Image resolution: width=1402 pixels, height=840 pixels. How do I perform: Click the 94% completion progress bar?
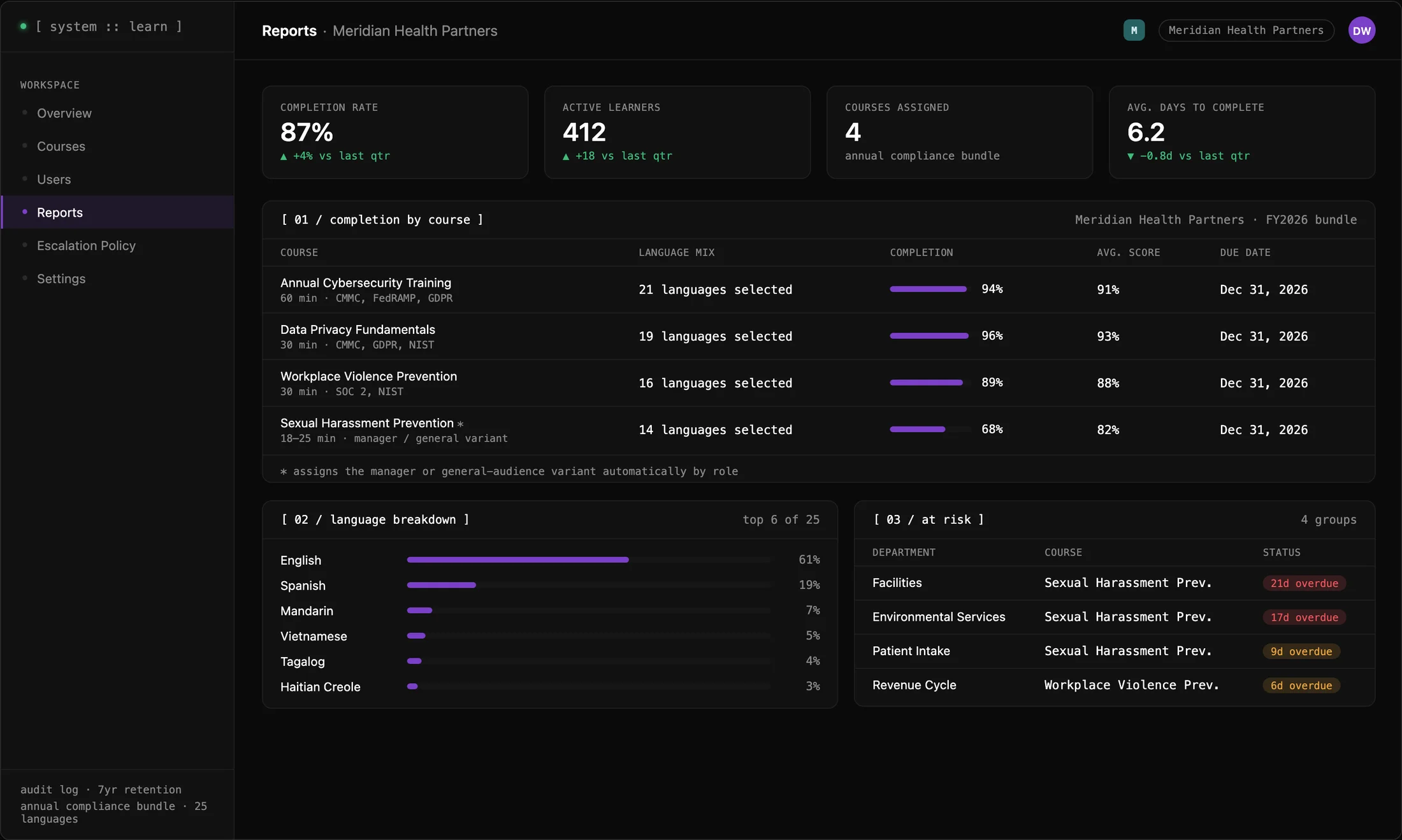[x=929, y=289]
